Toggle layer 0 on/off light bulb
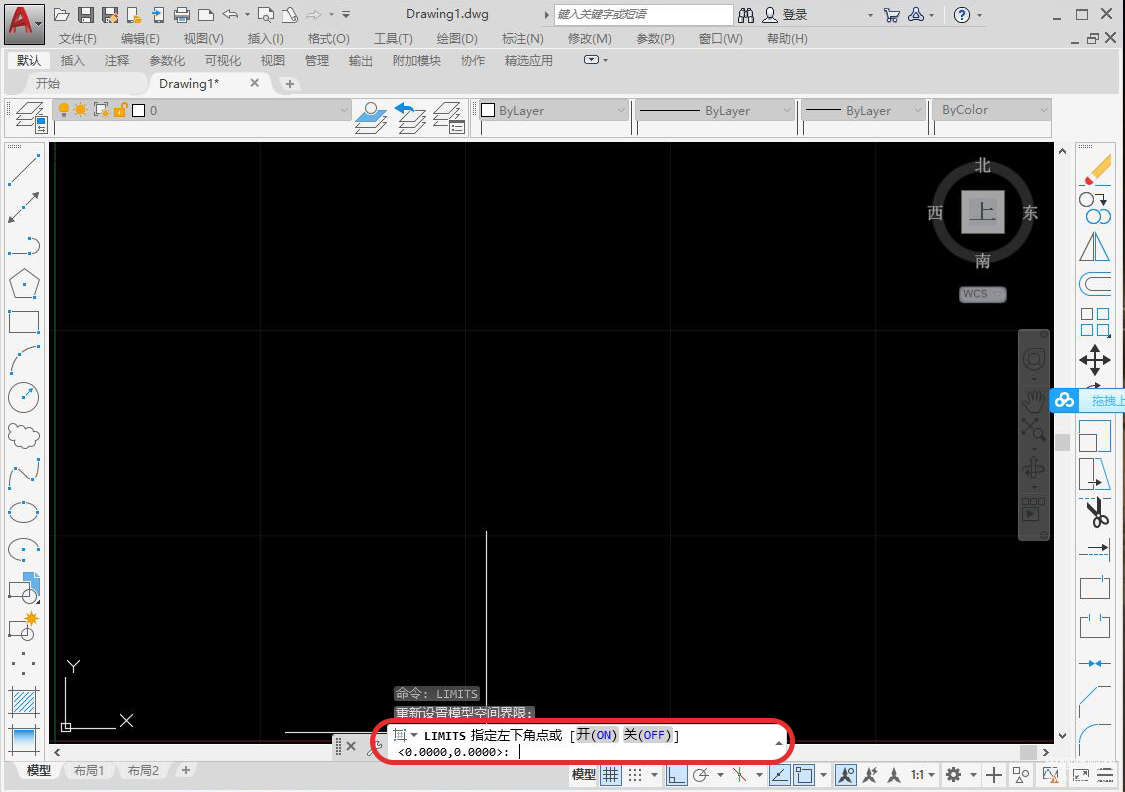Viewport: 1125px width, 792px height. coord(64,110)
